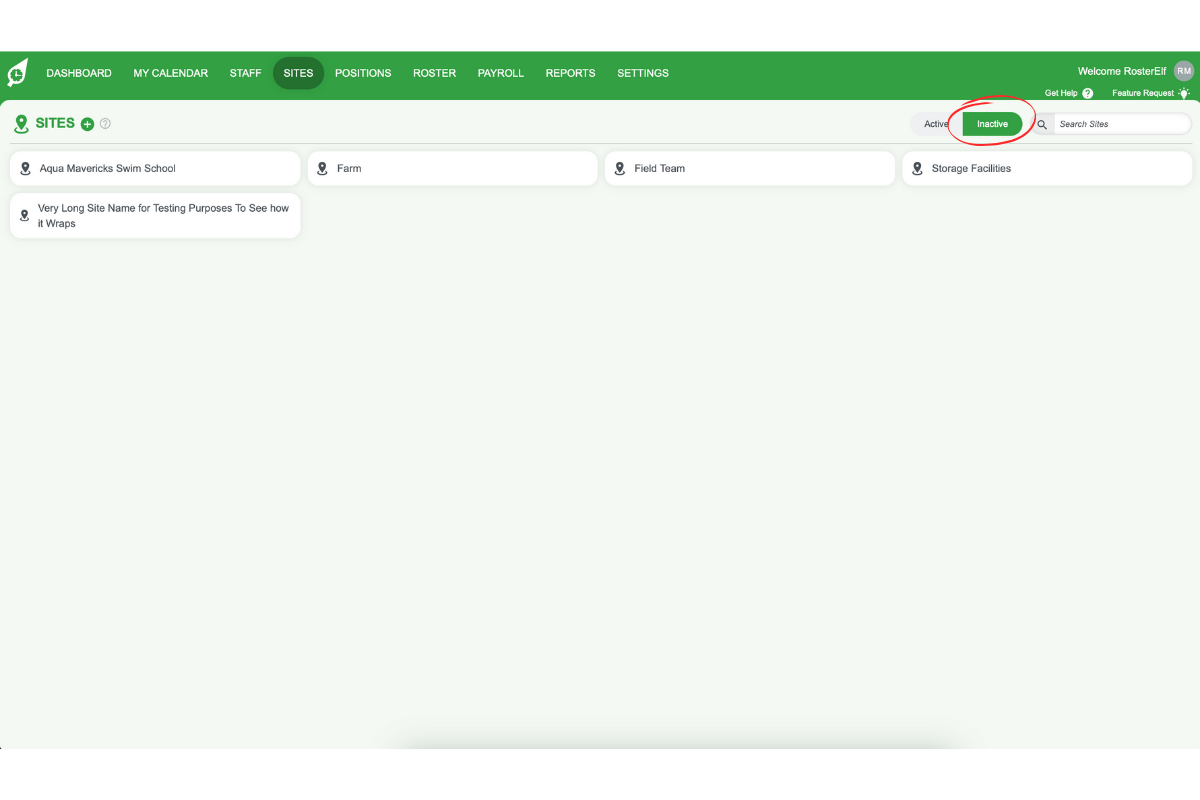The height and width of the screenshot is (800, 1200).
Task: Click the Feature Request lightbulb icon
Action: [1185, 93]
